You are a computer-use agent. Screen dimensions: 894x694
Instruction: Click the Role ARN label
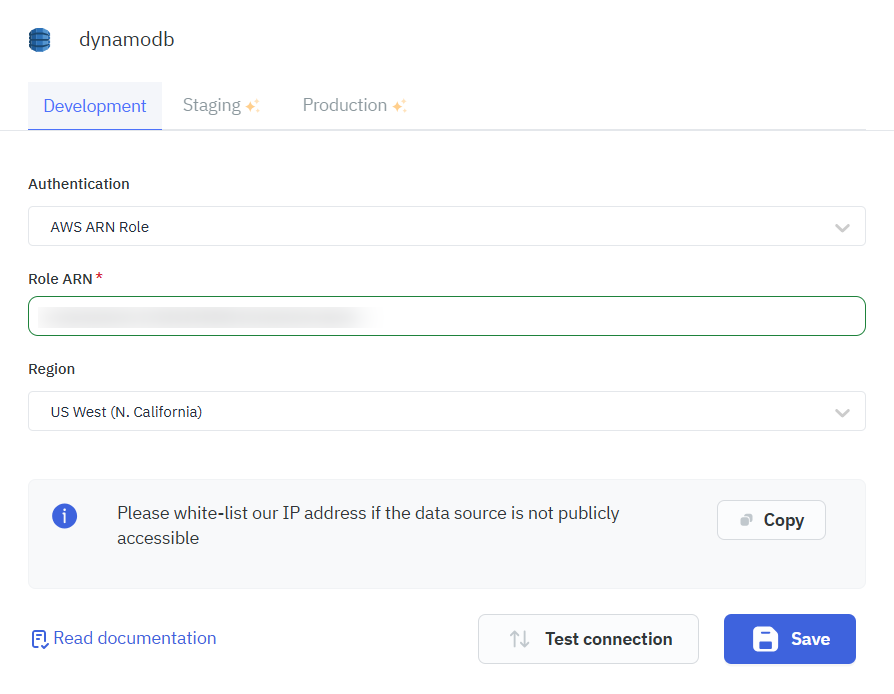point(60,279)
